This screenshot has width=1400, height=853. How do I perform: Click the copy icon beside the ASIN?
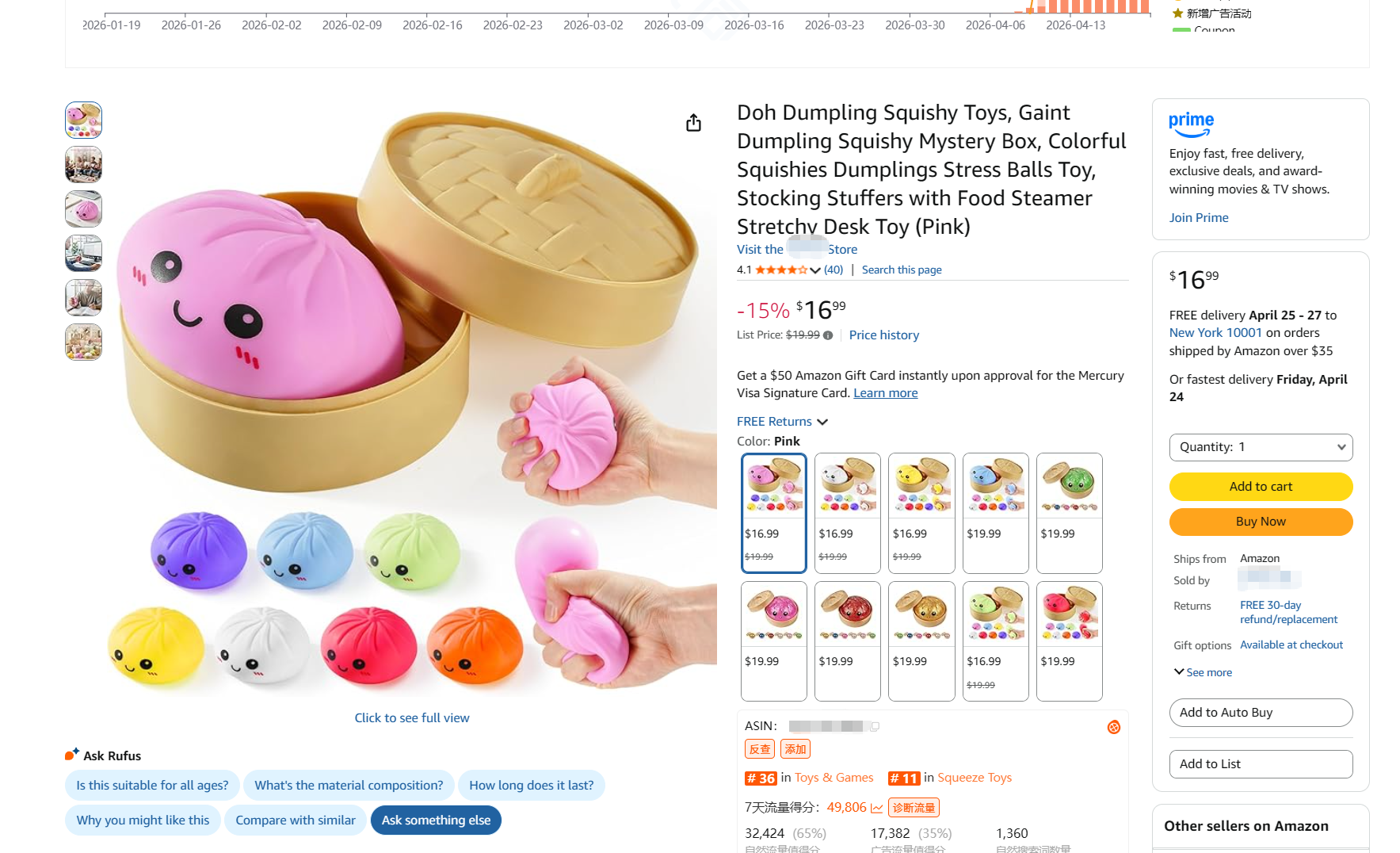[x=875, y=726]
